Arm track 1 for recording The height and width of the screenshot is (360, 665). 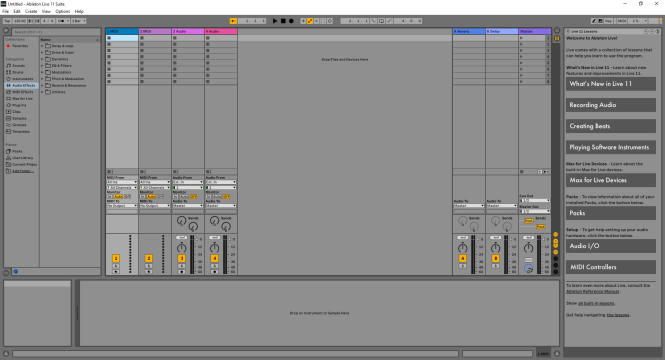coord(116,271)
